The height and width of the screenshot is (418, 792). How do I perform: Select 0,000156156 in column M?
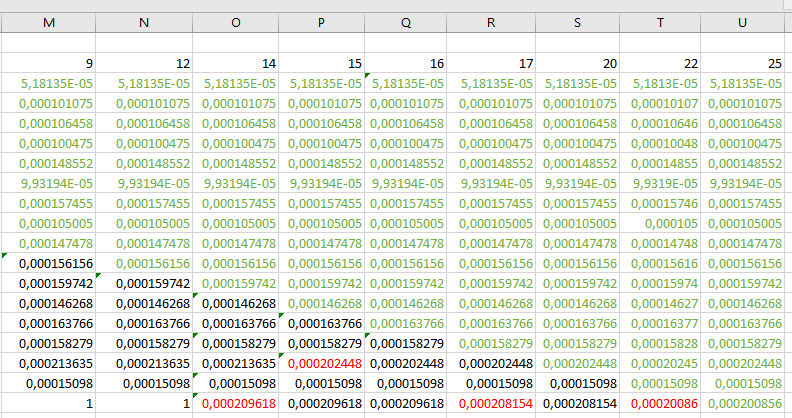click(48, 264)
